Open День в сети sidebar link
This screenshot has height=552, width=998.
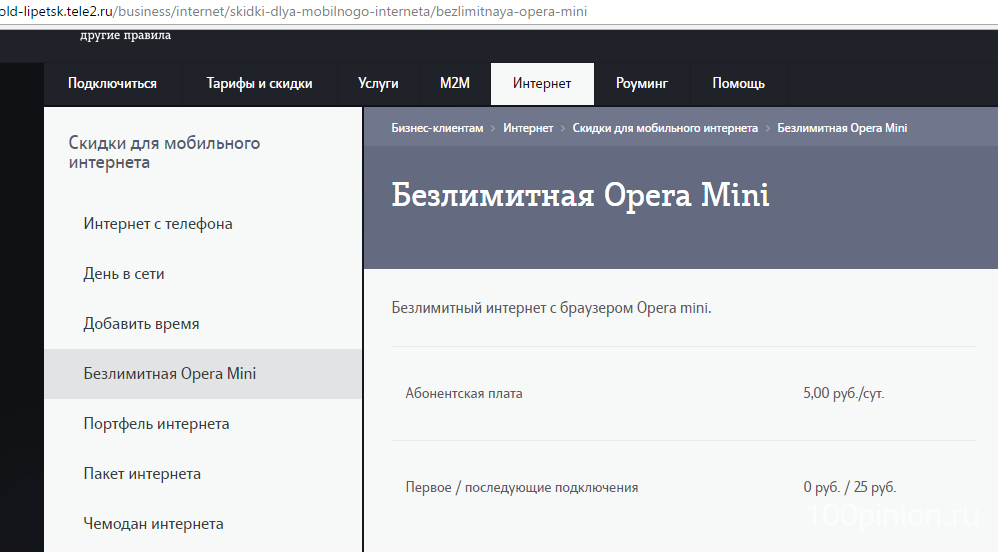coord(123,274)
